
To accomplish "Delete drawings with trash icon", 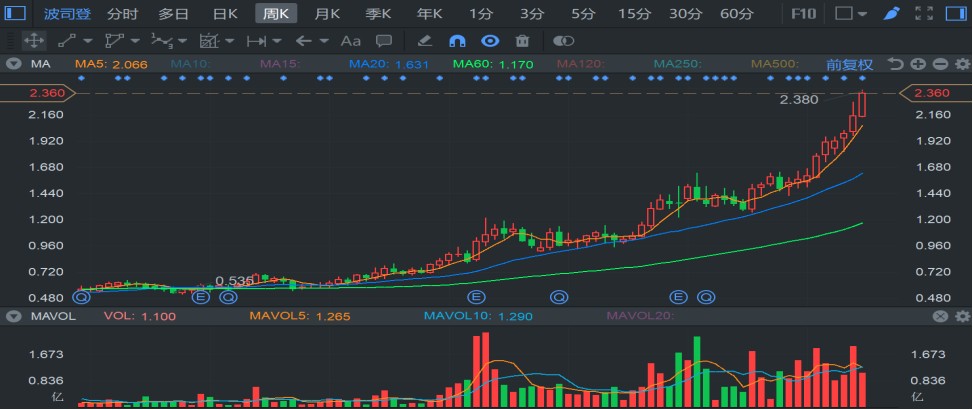I will [x=522, y=42].
